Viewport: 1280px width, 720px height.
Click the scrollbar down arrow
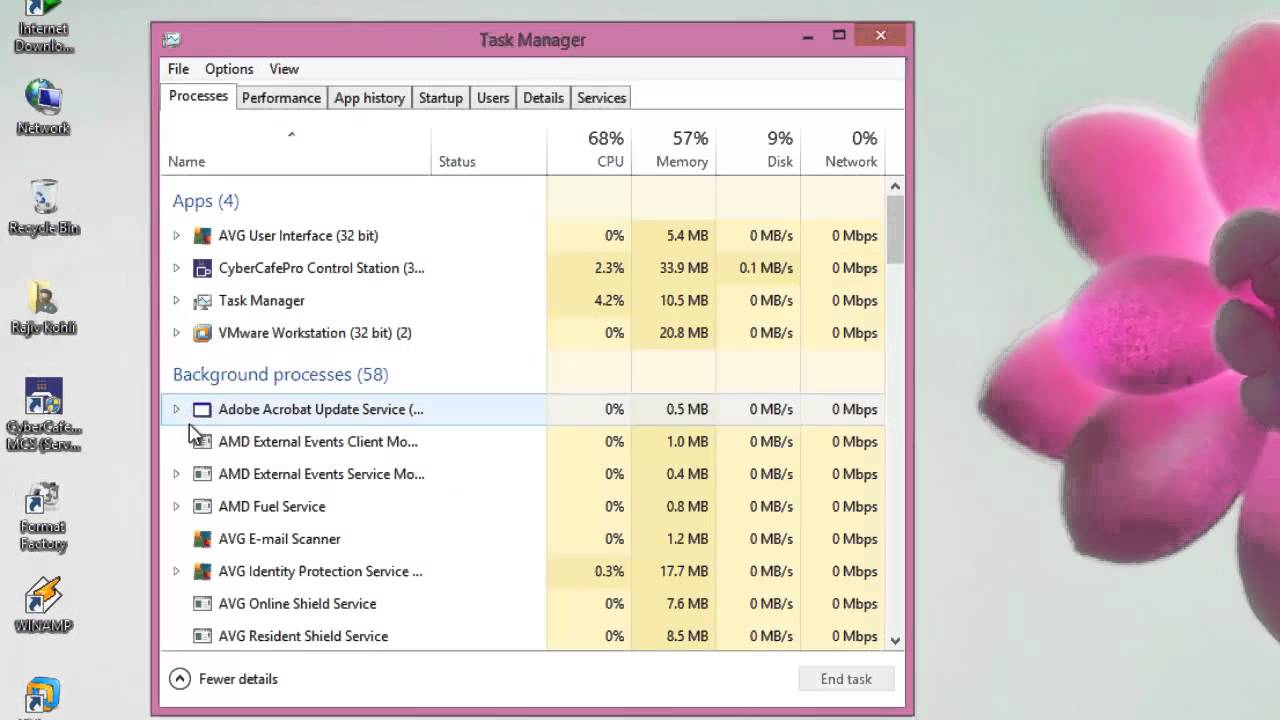coord(895,641)
